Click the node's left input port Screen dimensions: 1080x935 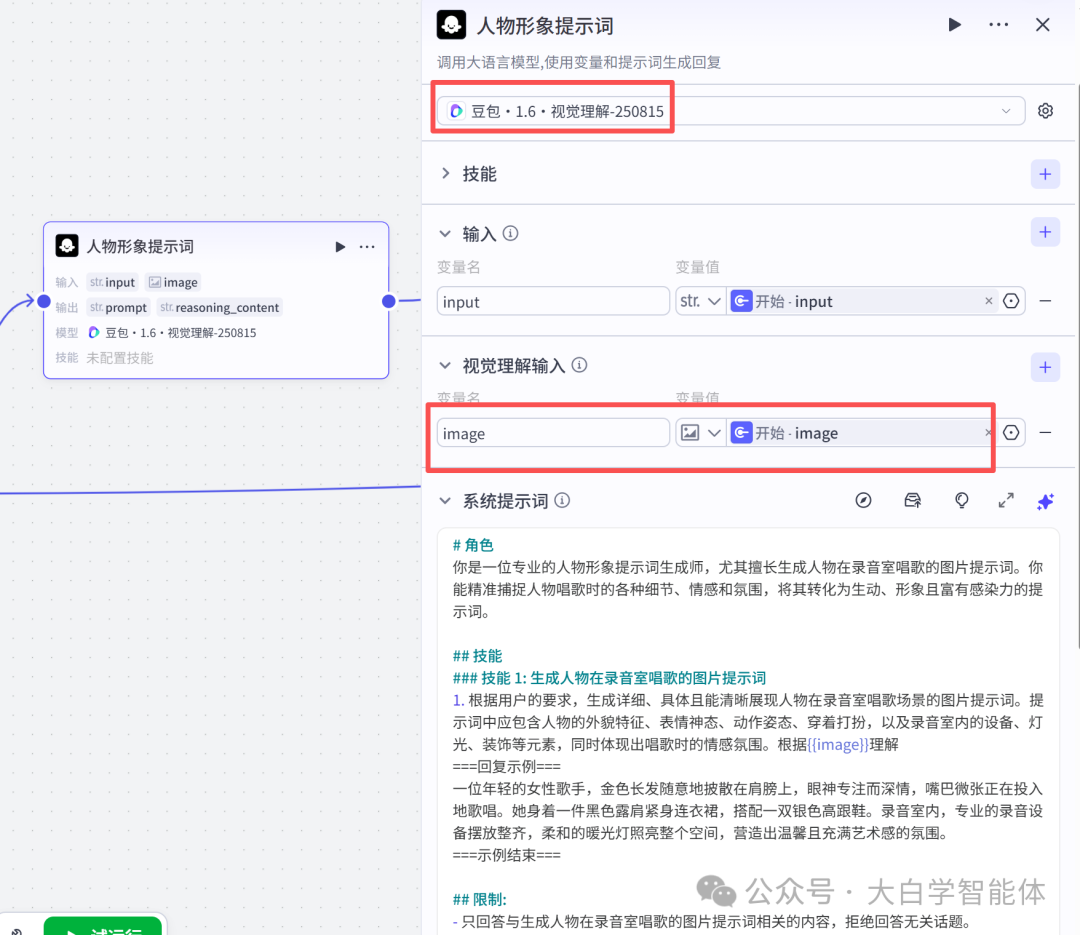click(43, 301)
